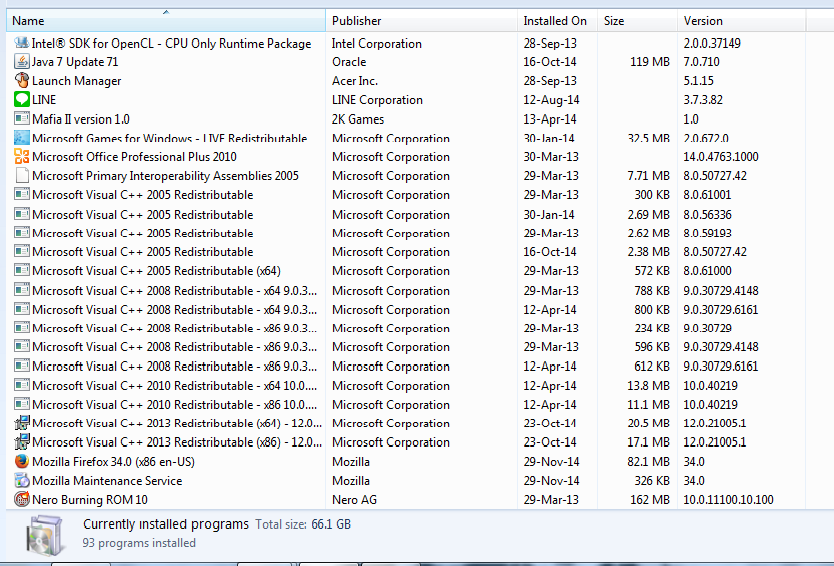Click the Mozilla Firefox 34.0 icon
The height and width of the screenshot is (566, 834).
[21, 461]
